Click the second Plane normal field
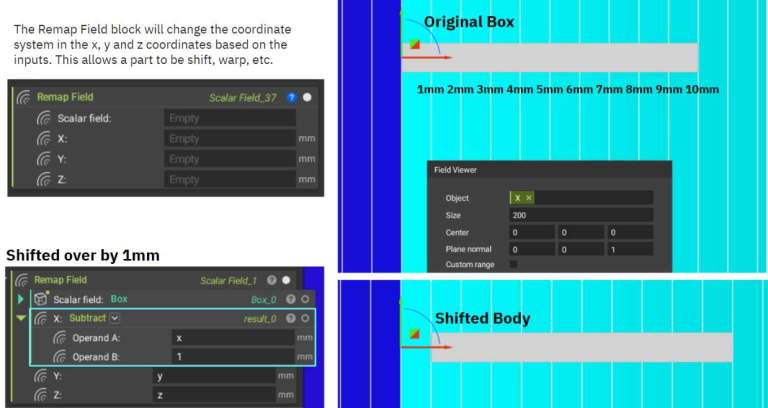Viewport: 768px width, 408px height. tap(581, 249)
